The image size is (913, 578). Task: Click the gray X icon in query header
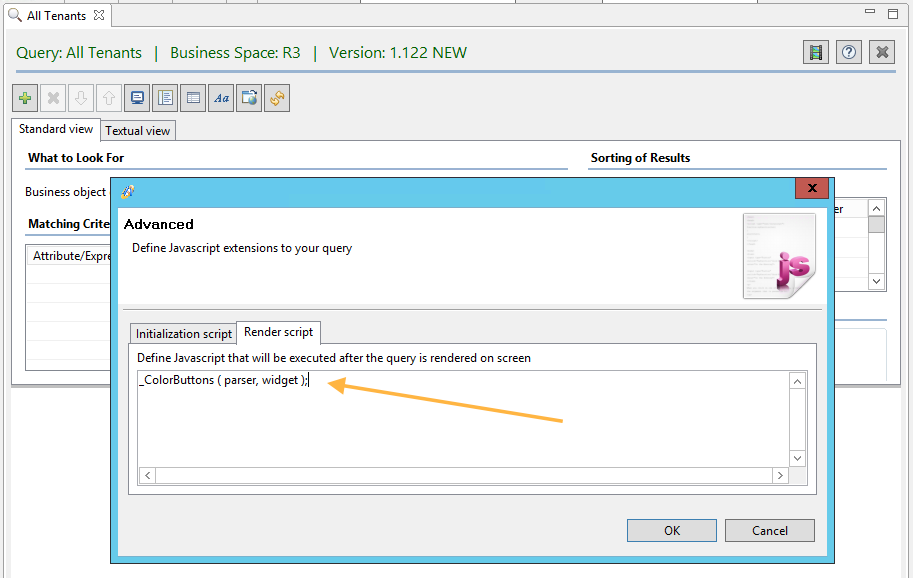(x=882, y=52)
